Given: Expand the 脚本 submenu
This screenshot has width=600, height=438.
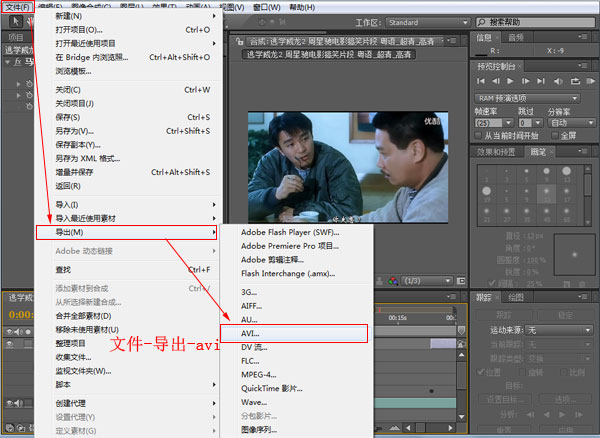Looking at the screenshot, I should point(126,384).
